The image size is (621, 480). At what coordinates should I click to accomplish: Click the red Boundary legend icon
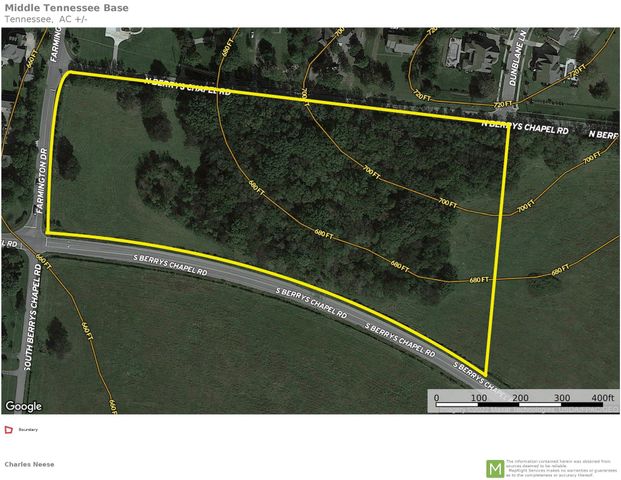click(x=9, y=430)
